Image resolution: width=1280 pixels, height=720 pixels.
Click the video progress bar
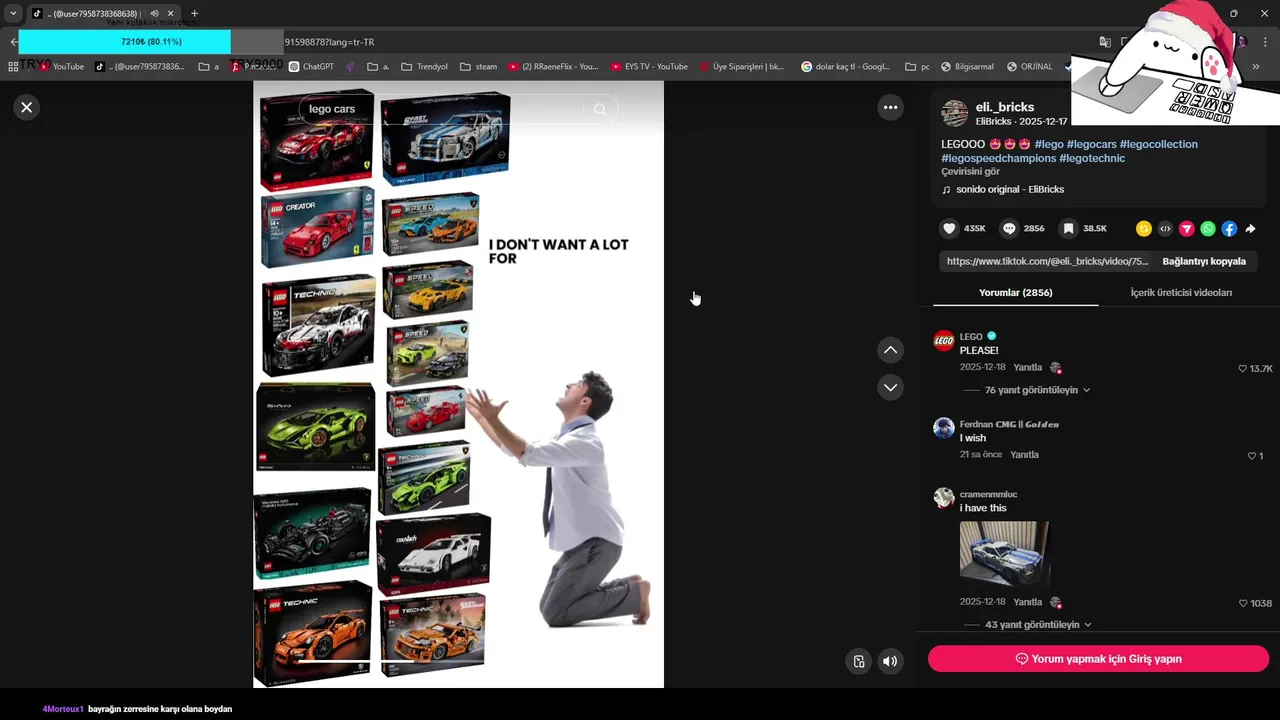pyautogui.click(x=458, y=661)
